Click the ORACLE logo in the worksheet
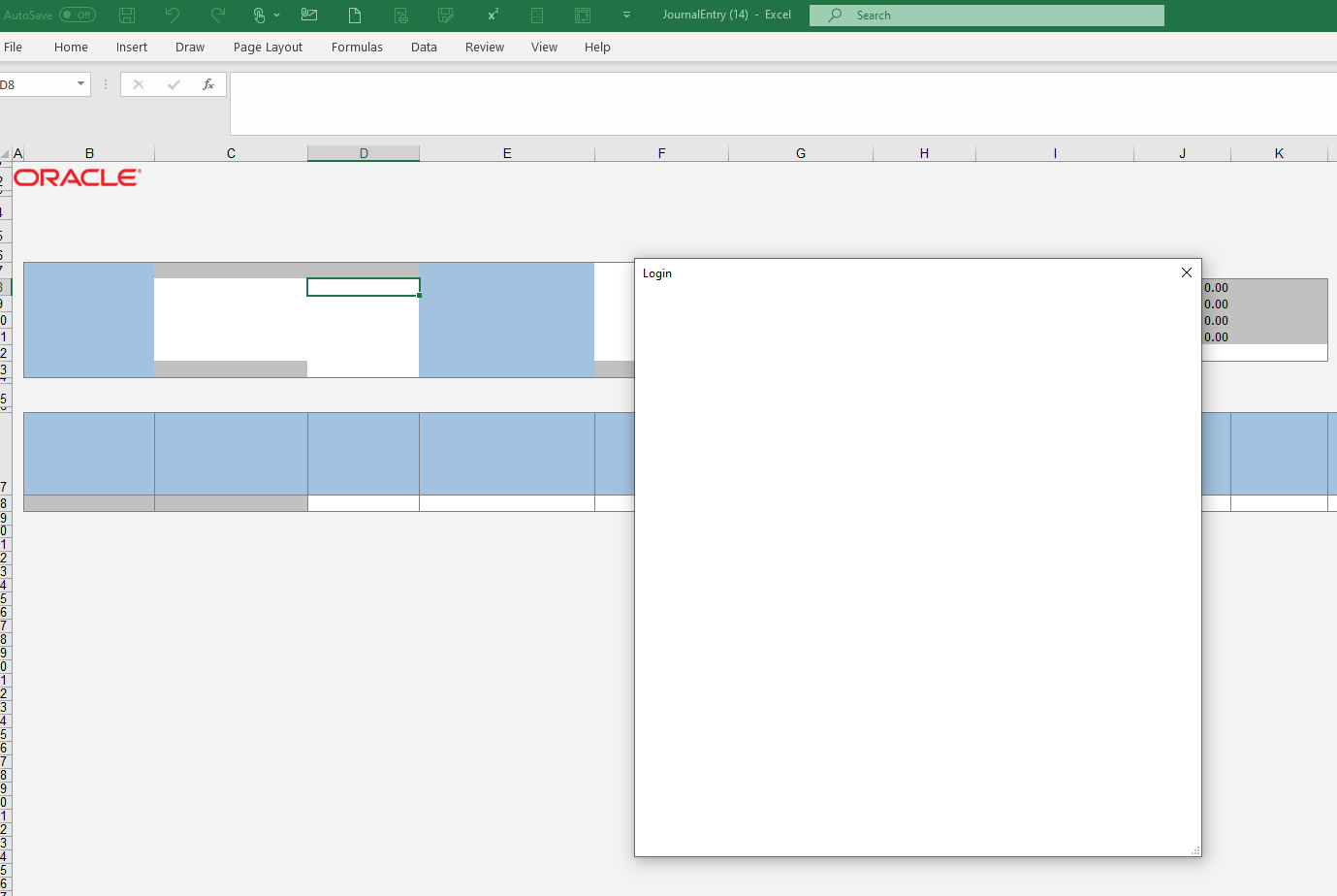1337x896 pixels. 78,177
